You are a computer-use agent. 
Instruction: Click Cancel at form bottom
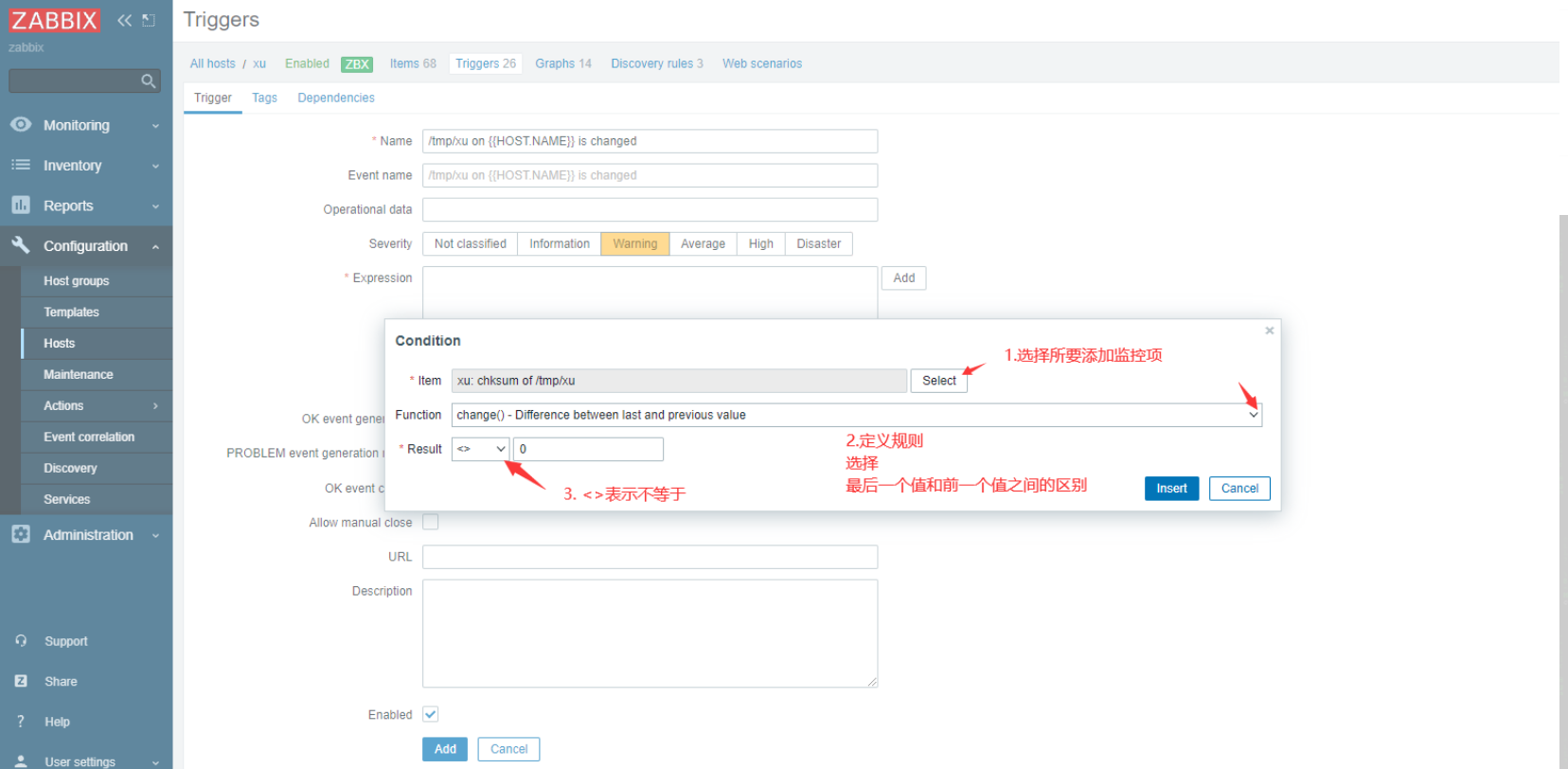pos(509,749)
